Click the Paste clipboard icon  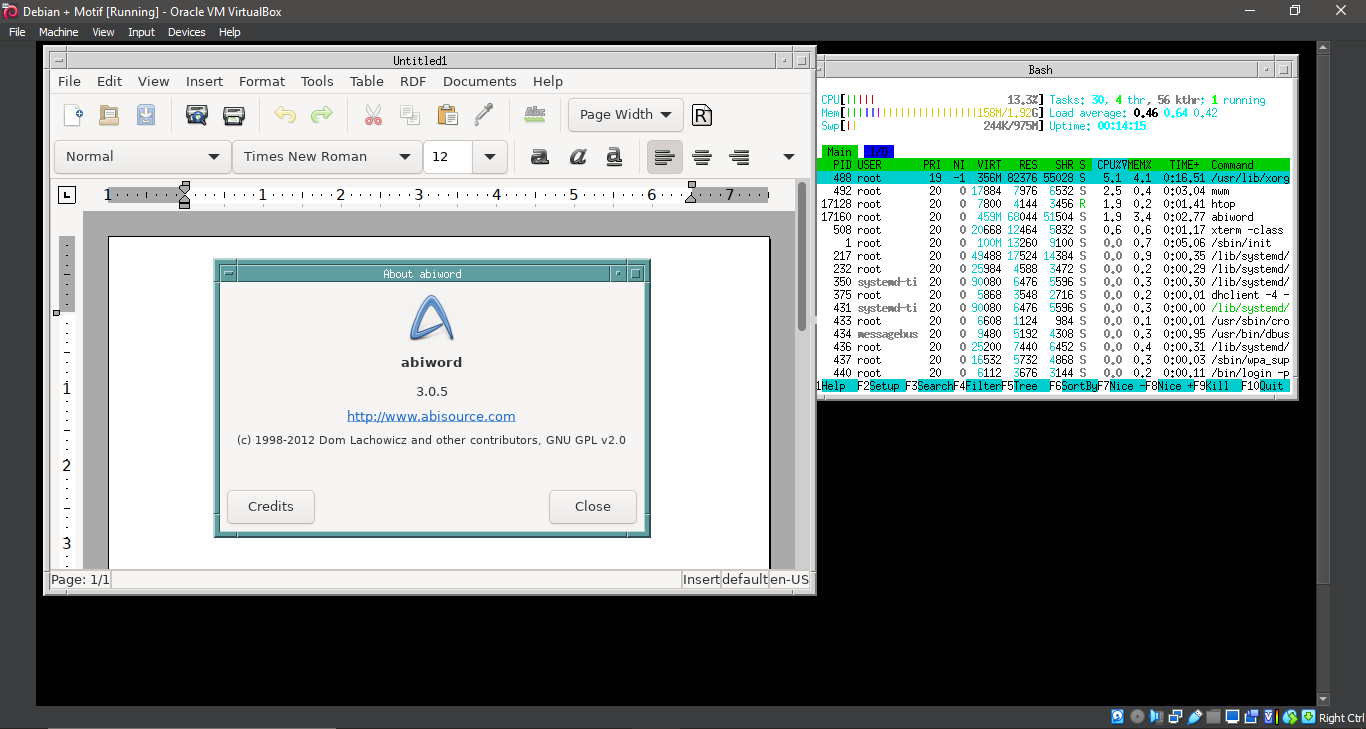[446, 115]
